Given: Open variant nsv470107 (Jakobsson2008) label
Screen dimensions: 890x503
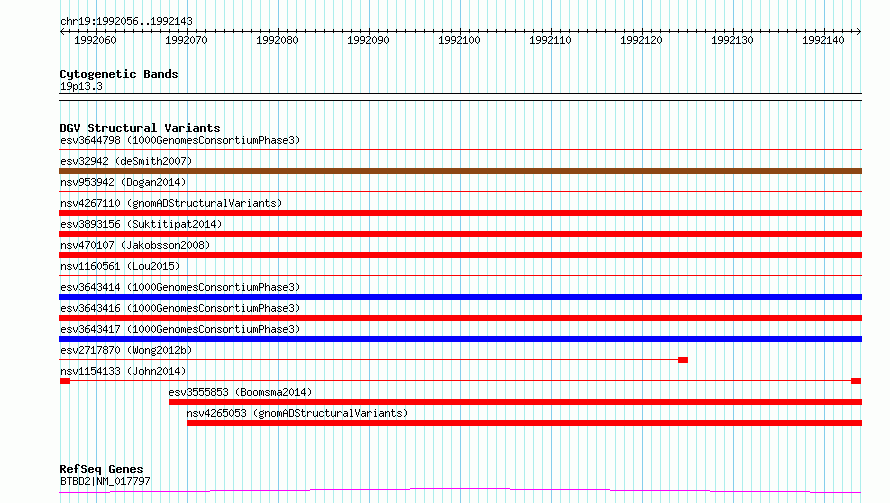Looking at the screenshot, I should (x=135, y=245).
